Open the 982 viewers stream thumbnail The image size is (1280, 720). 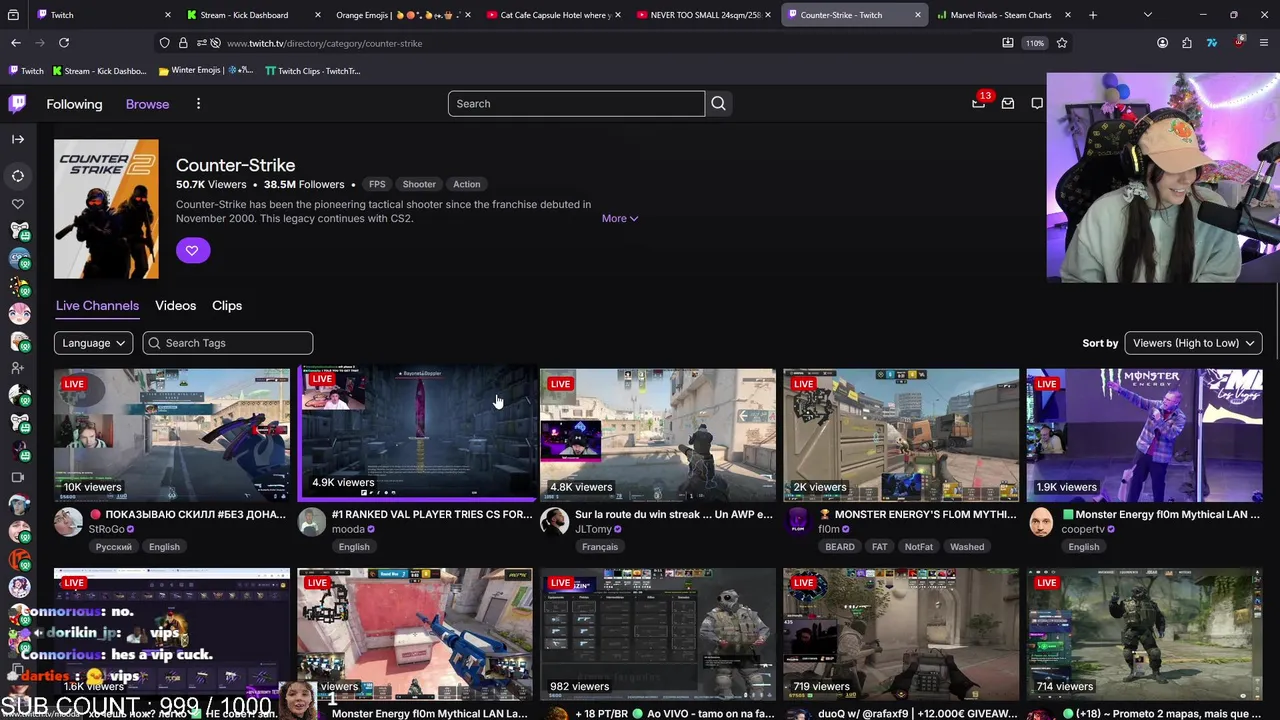pos(658,634)
